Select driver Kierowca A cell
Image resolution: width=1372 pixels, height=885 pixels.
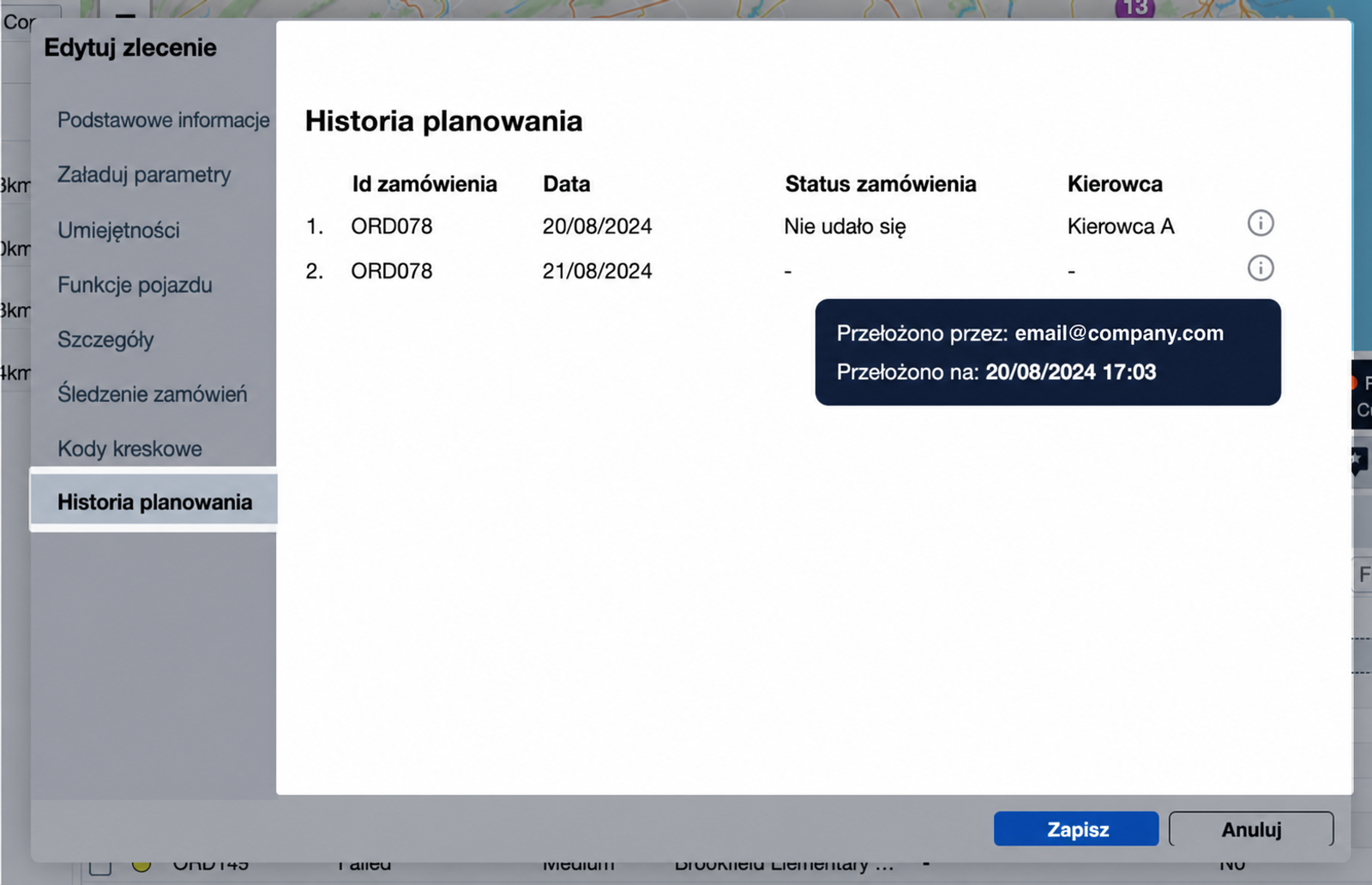click(1121, 226)
